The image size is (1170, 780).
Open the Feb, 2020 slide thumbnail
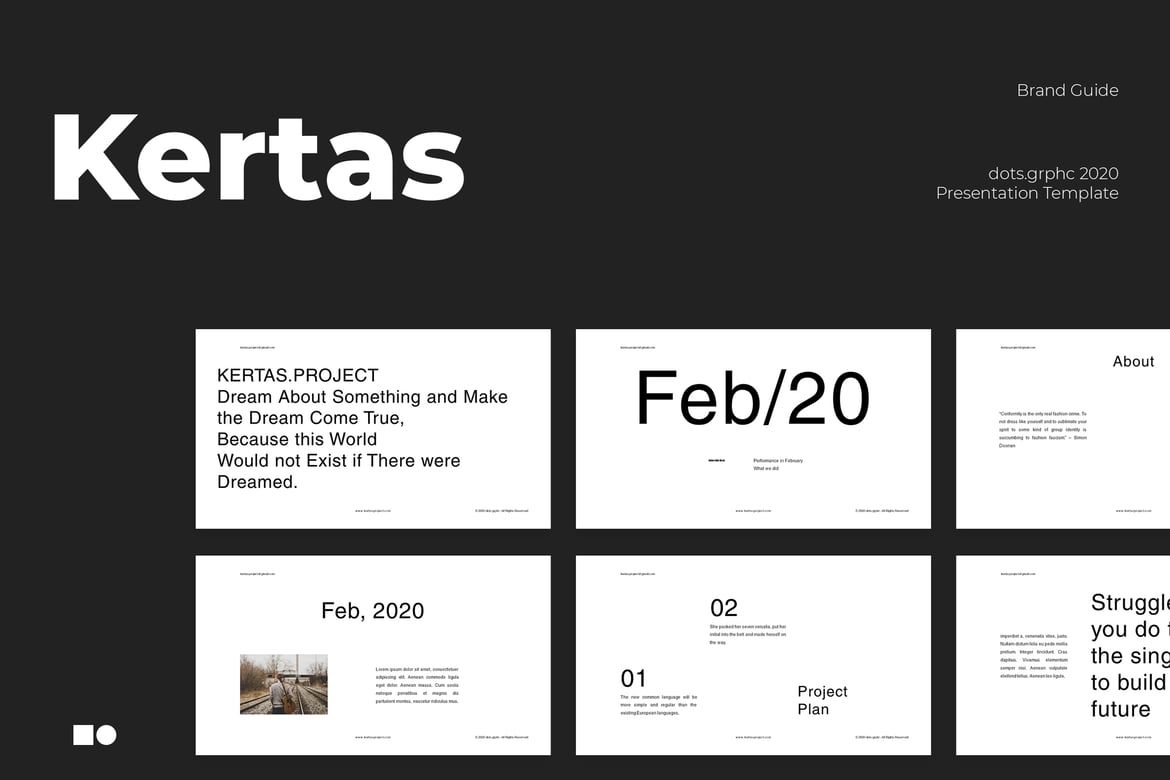(373, 655)
